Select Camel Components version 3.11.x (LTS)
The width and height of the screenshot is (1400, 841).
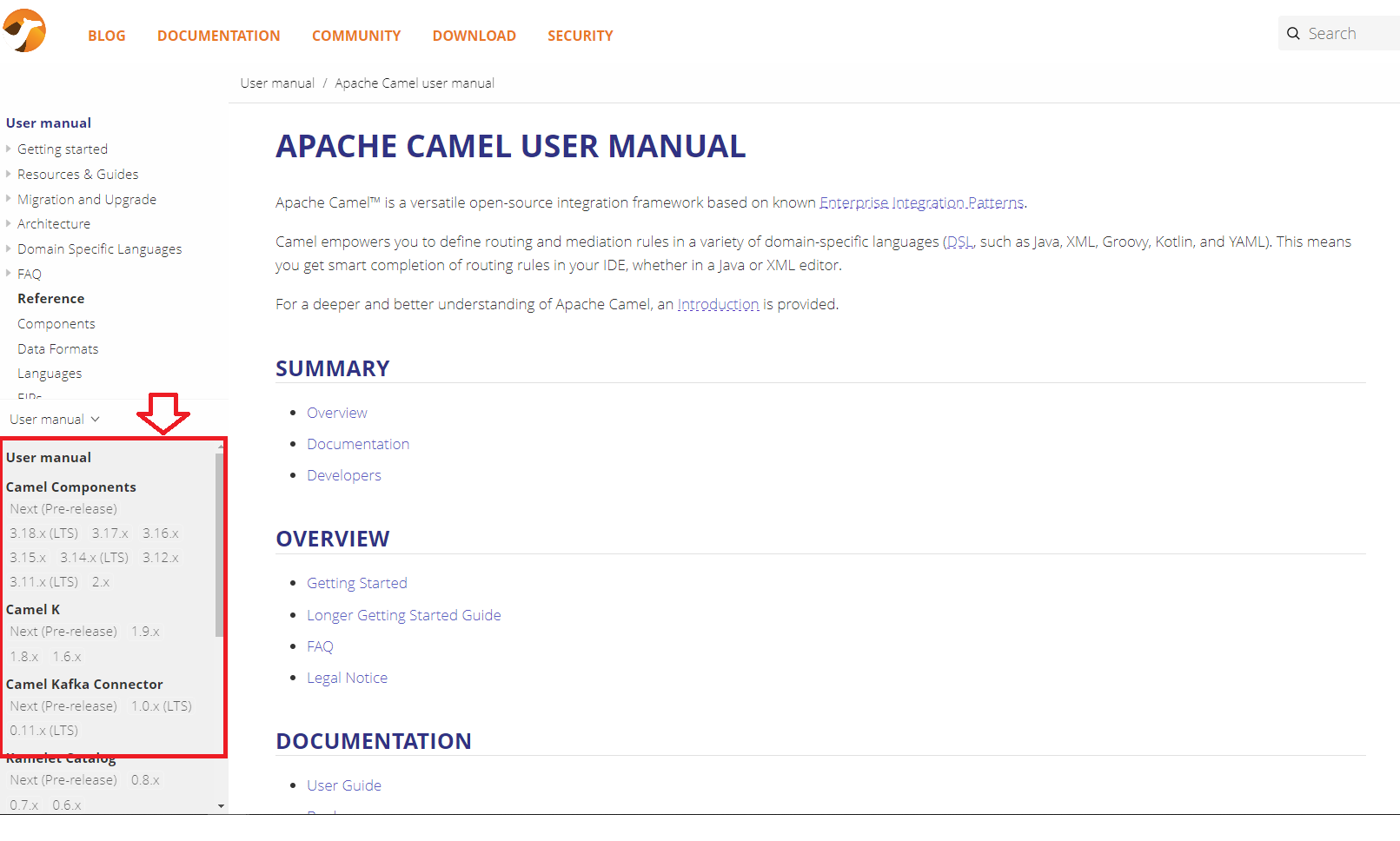[44, 582]
